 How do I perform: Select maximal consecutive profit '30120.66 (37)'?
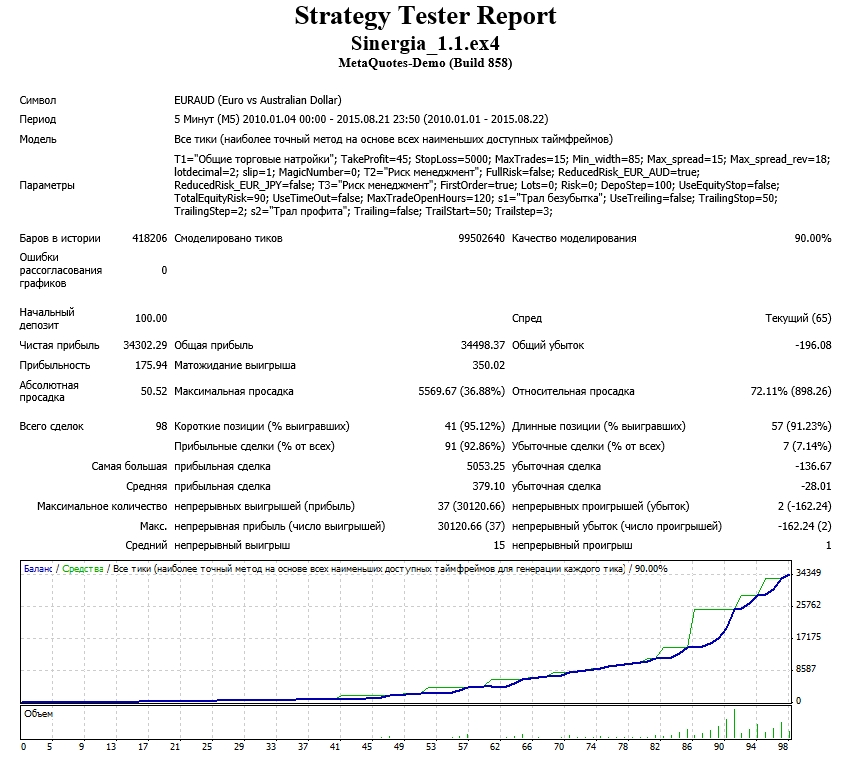[x=471, y=527]
